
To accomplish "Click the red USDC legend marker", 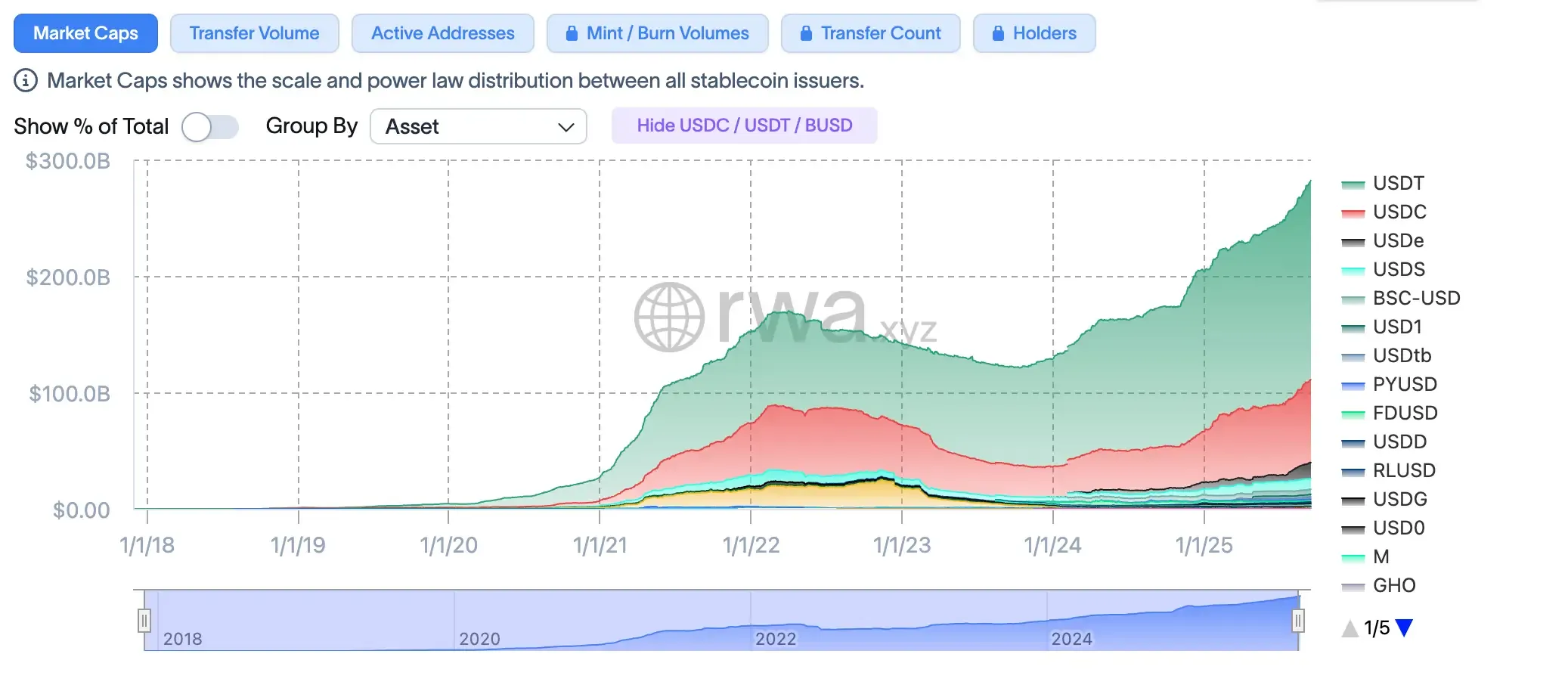I will [x=1353, y=212].
